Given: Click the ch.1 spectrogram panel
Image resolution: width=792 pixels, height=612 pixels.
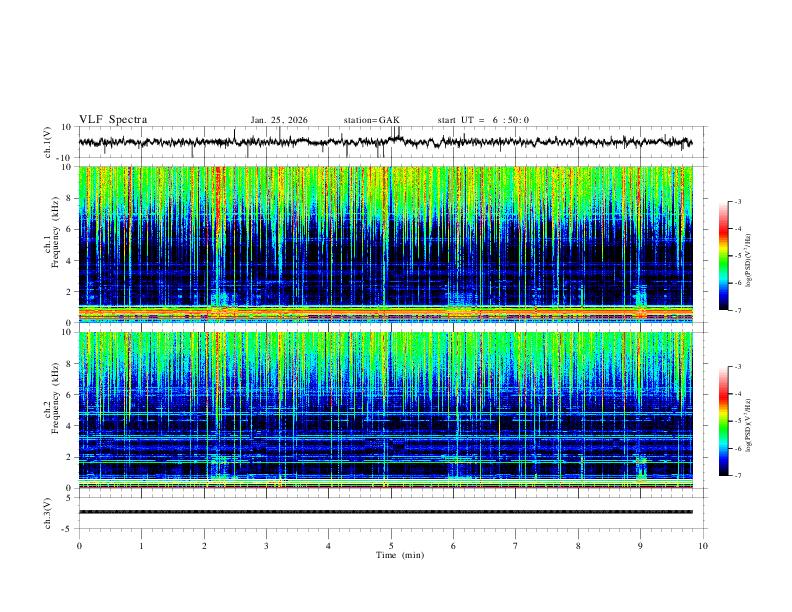Looking at the screenshot, I should click(385, 244).
